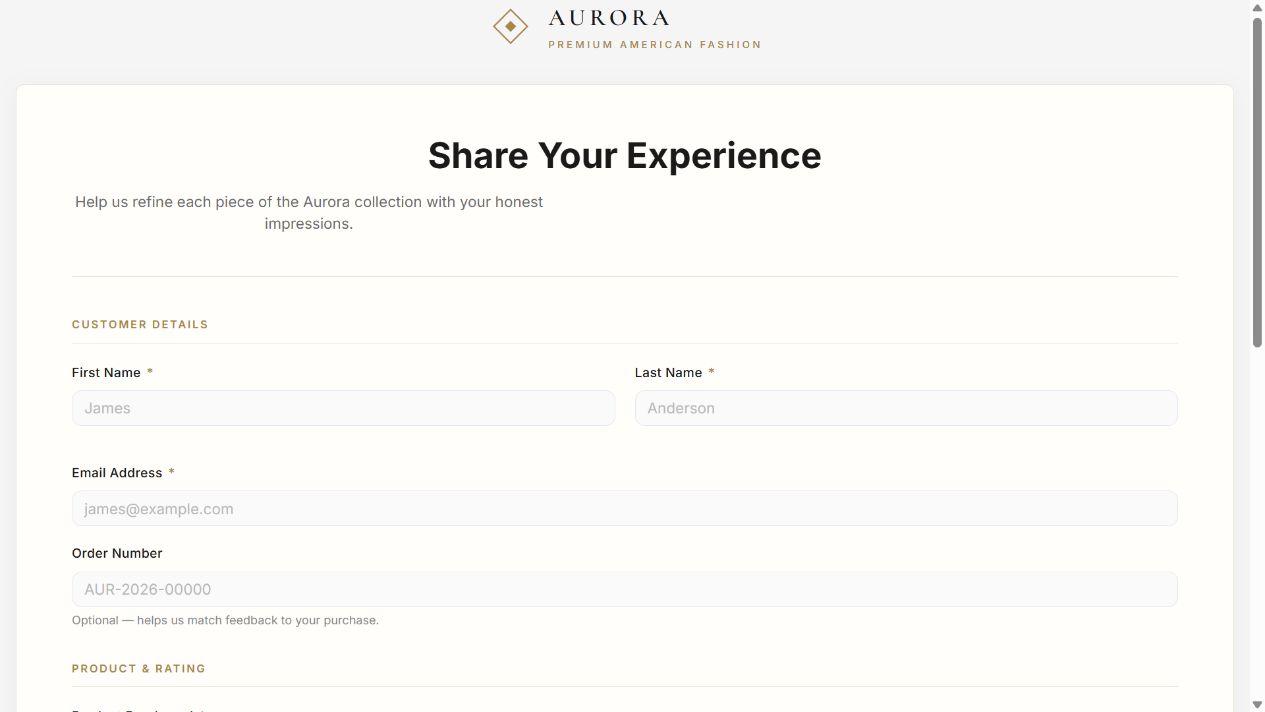Focus the Last Name input field

[x=906, y=408]
